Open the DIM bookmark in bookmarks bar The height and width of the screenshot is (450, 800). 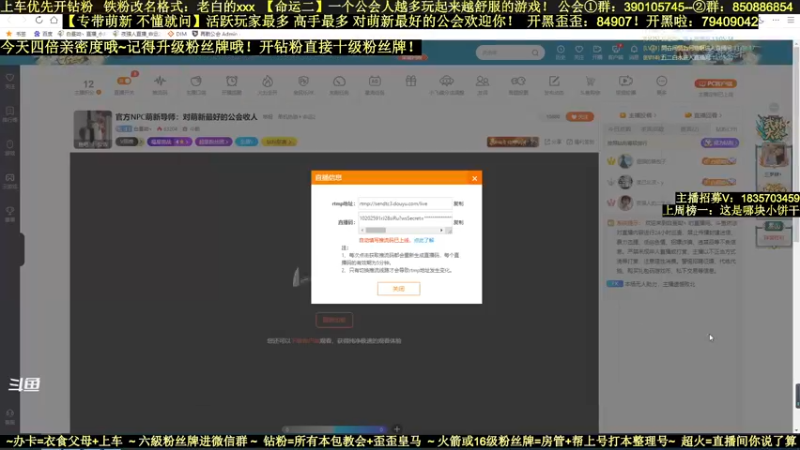point(177,34)
